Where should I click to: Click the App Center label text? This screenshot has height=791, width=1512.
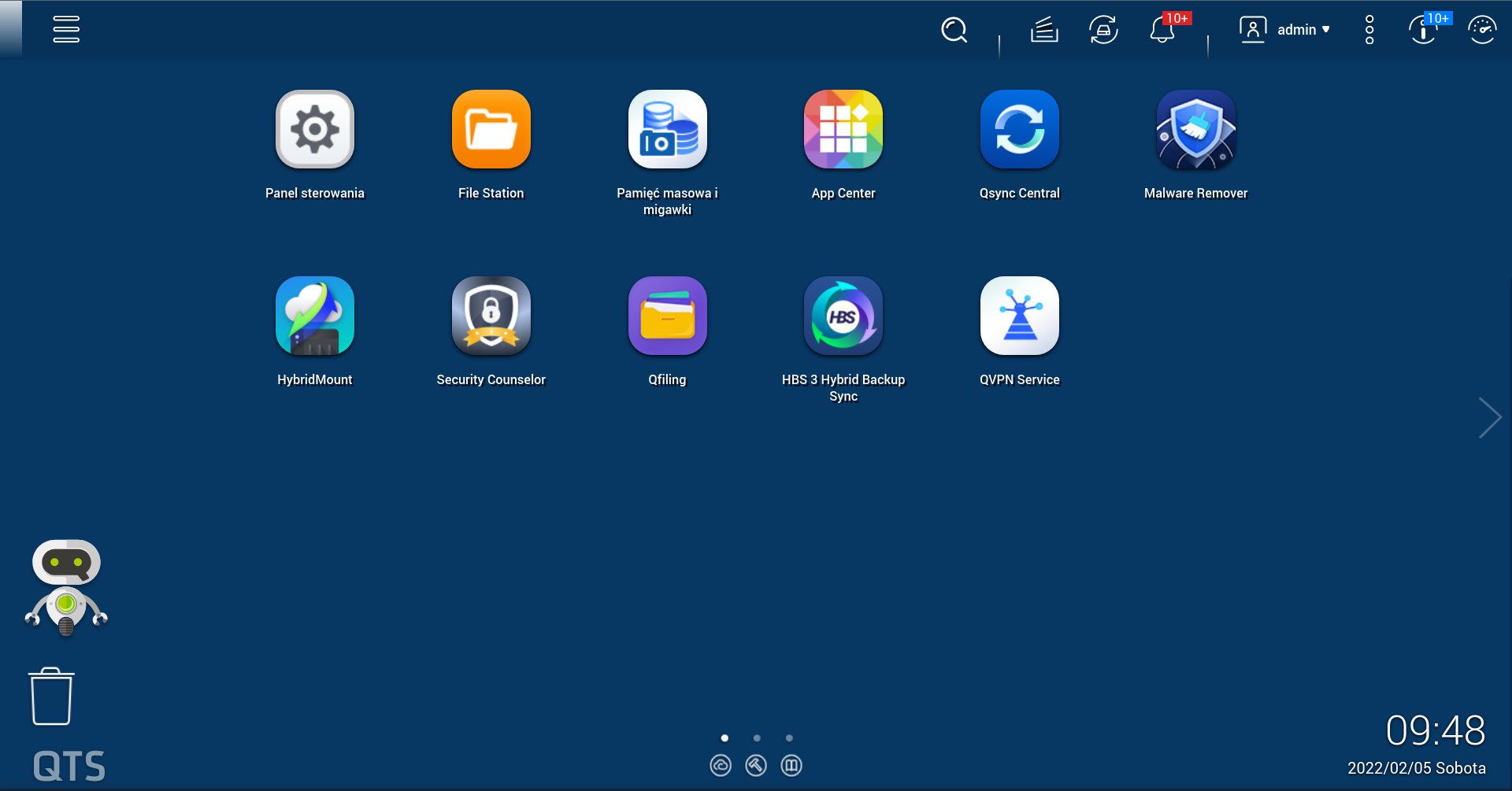(x=843, y=193)
